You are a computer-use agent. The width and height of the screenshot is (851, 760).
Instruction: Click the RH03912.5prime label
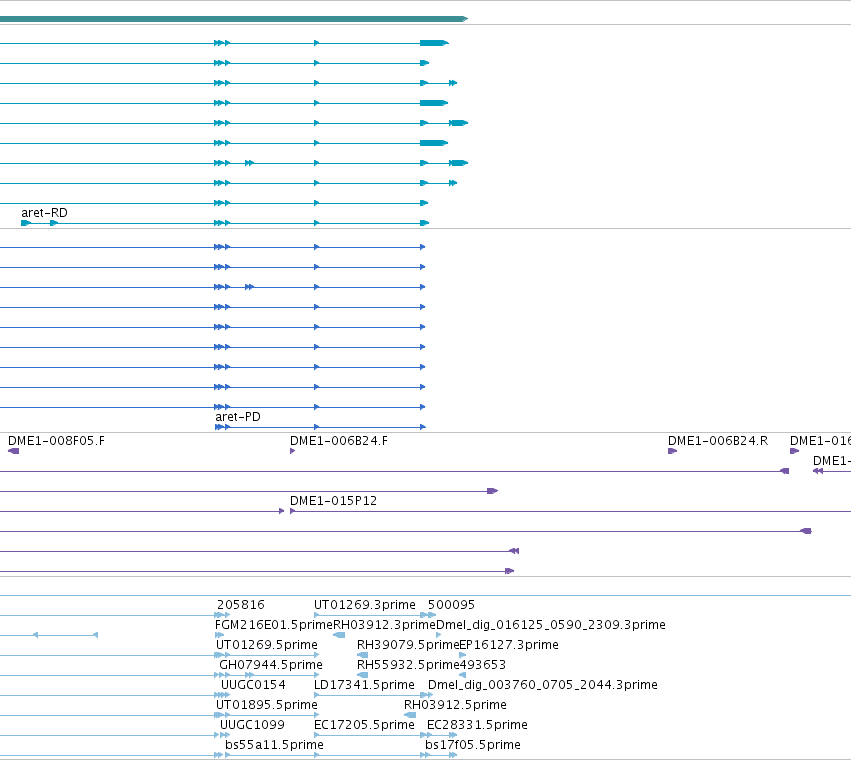click(x=455, y=705)
